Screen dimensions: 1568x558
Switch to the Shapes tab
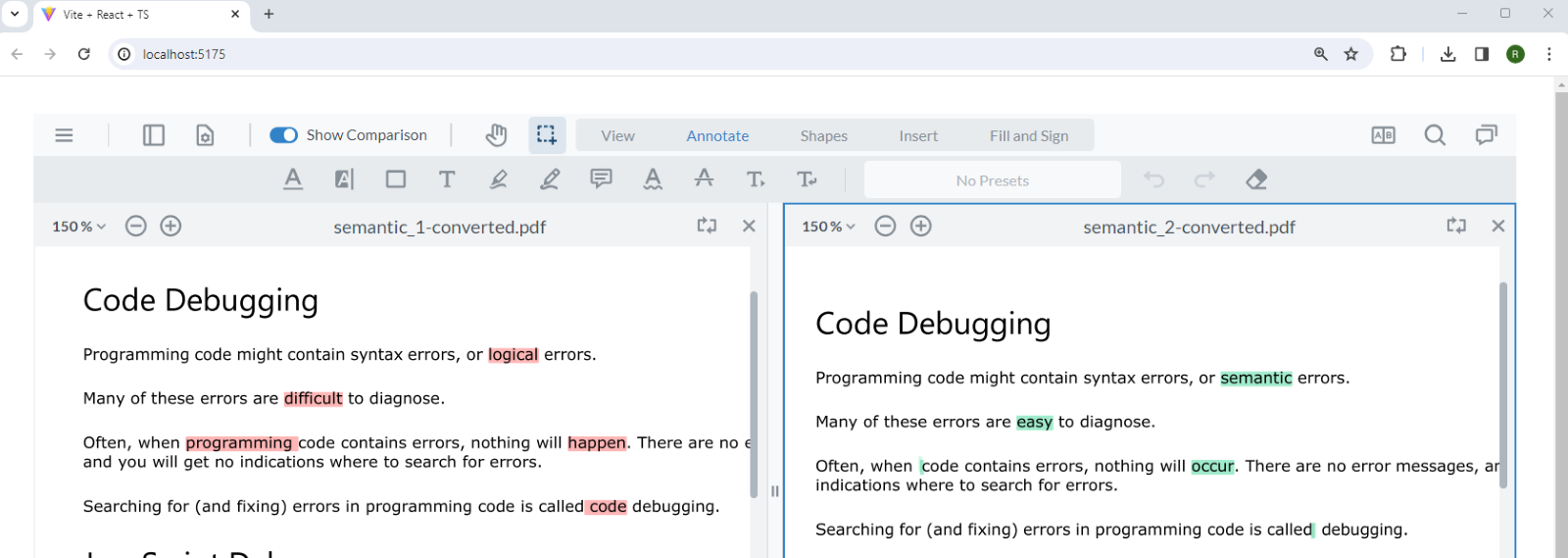[x=823, y=136]
